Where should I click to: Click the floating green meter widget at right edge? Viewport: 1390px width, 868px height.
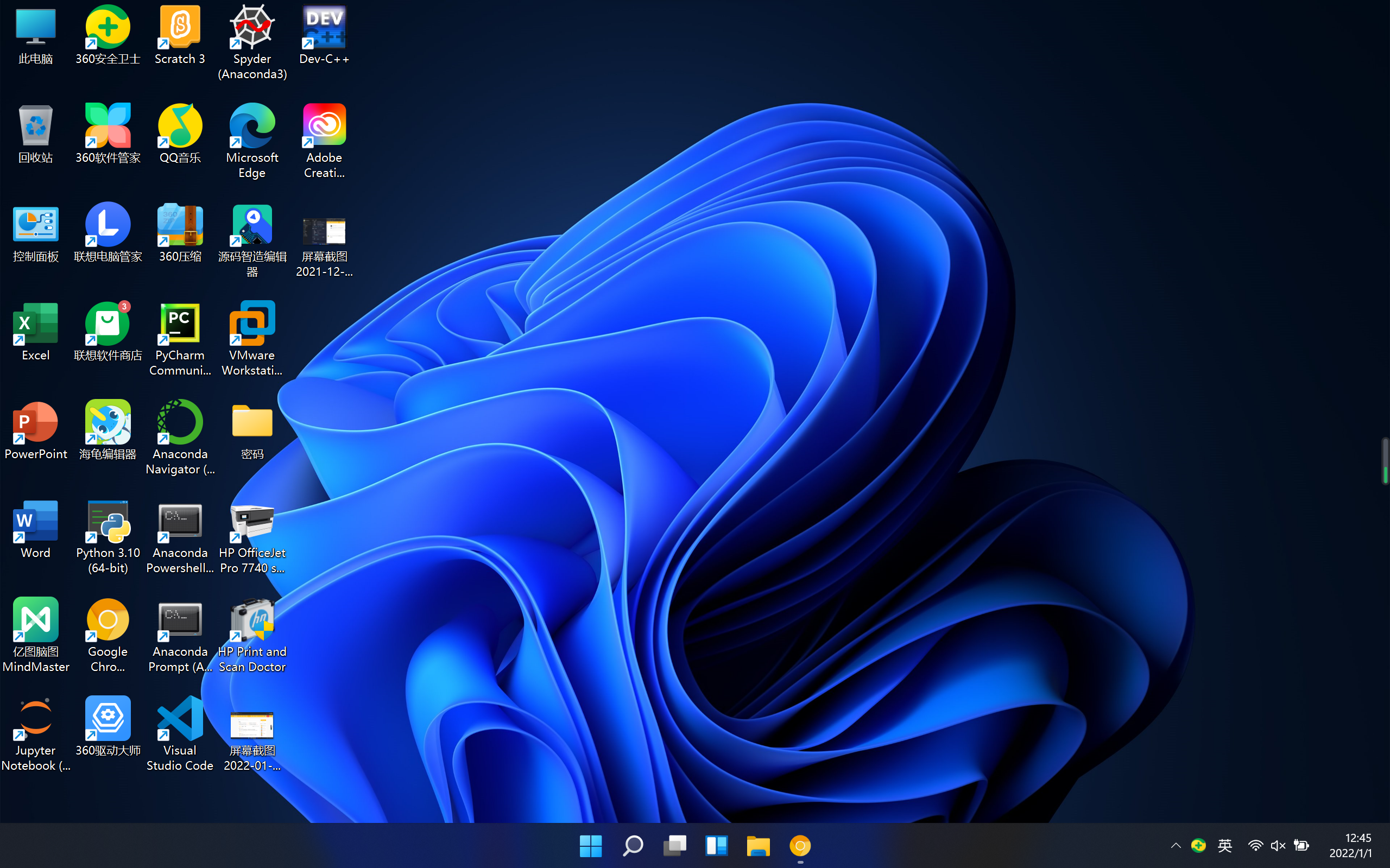(x=1385, y=461)
